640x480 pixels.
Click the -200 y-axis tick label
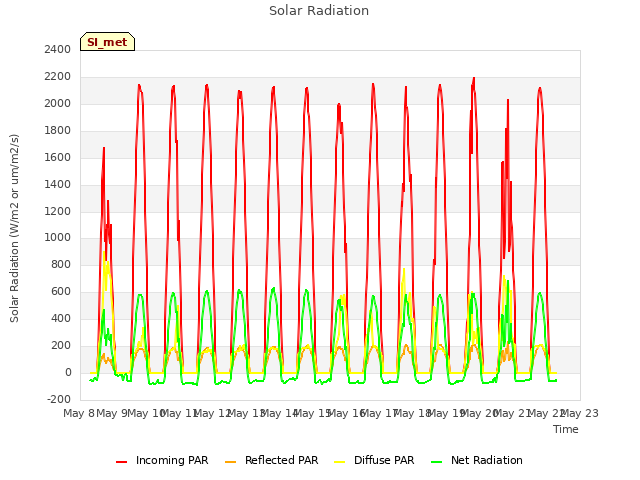click(x=59, y=400)
